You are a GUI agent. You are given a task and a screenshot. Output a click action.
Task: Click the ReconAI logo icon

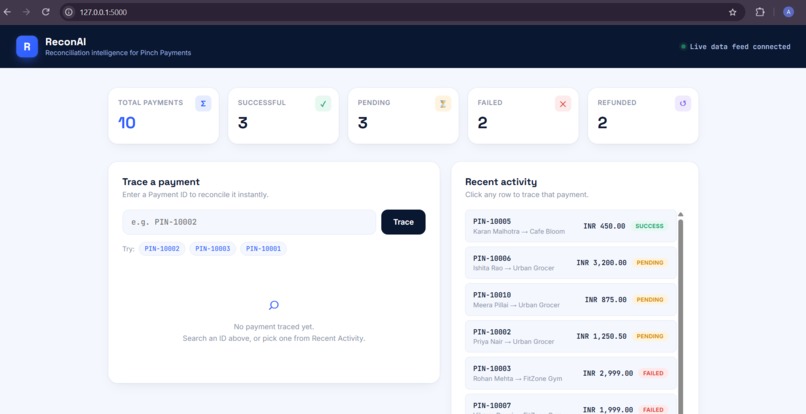pyautogui.click(x=27, y=46)
